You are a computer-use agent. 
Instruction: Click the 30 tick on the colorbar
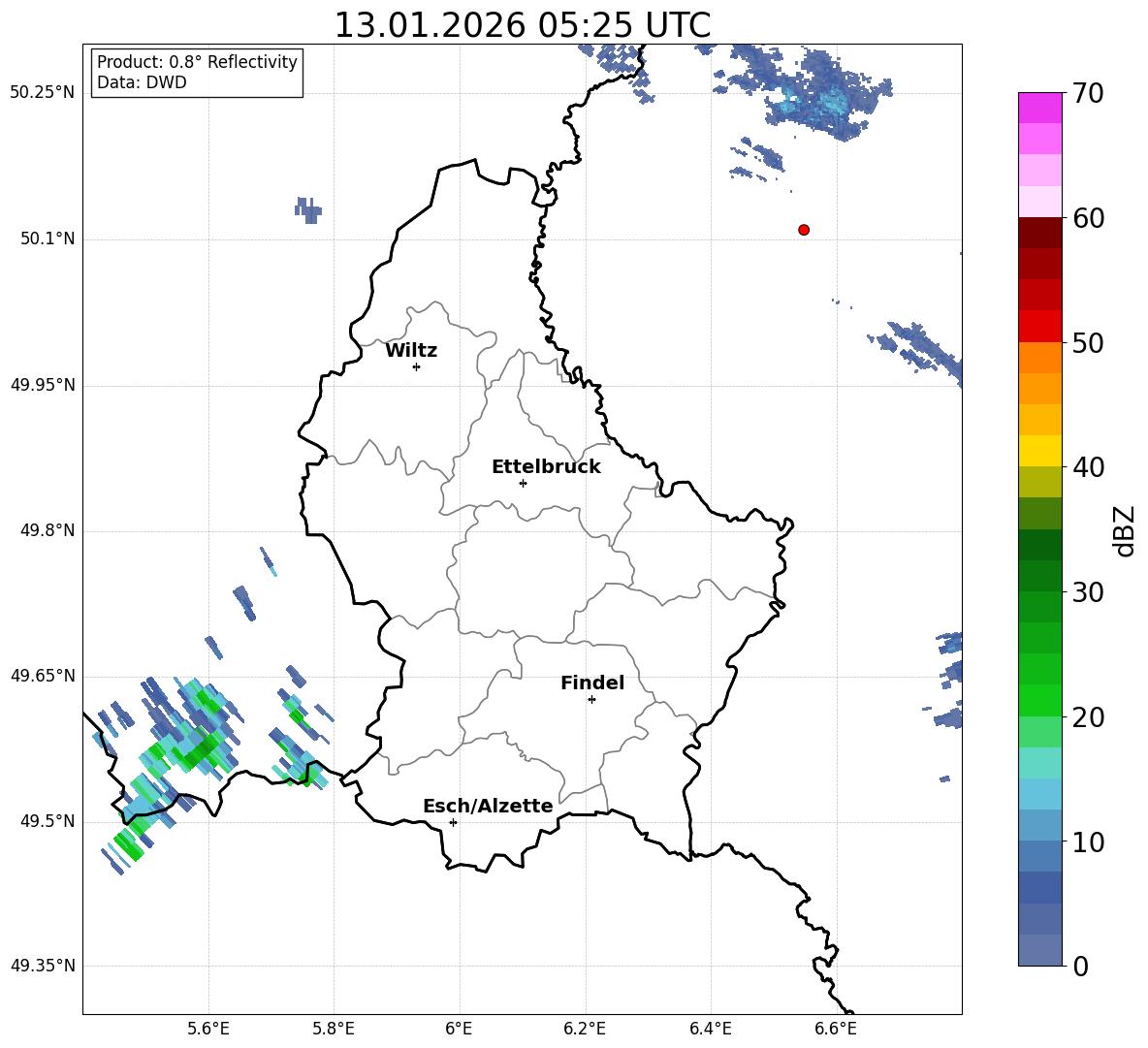tap(1088, 592)
